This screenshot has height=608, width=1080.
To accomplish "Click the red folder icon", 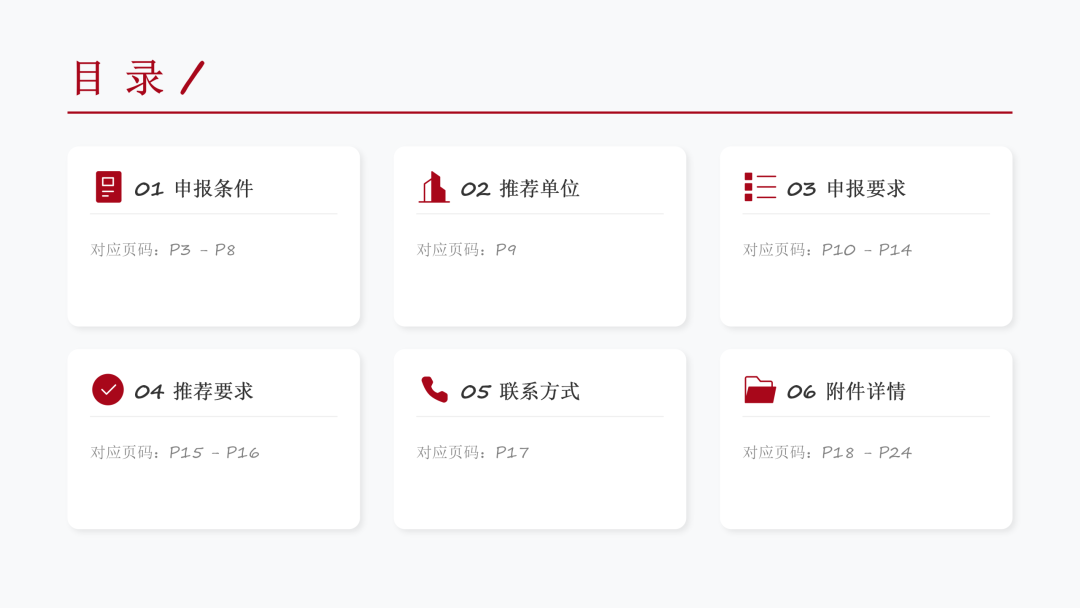I will [760, 390].
